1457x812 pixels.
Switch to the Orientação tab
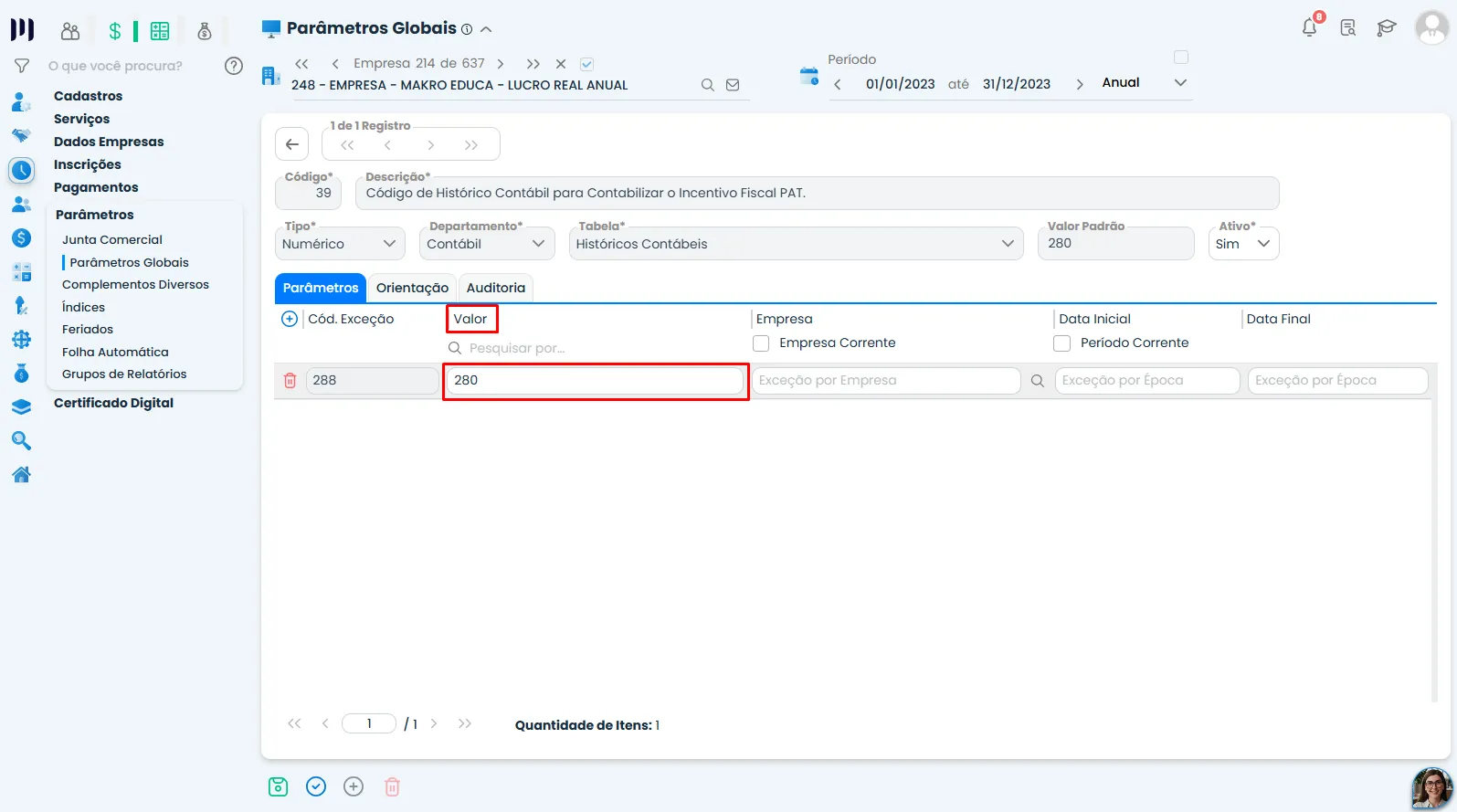412,288
